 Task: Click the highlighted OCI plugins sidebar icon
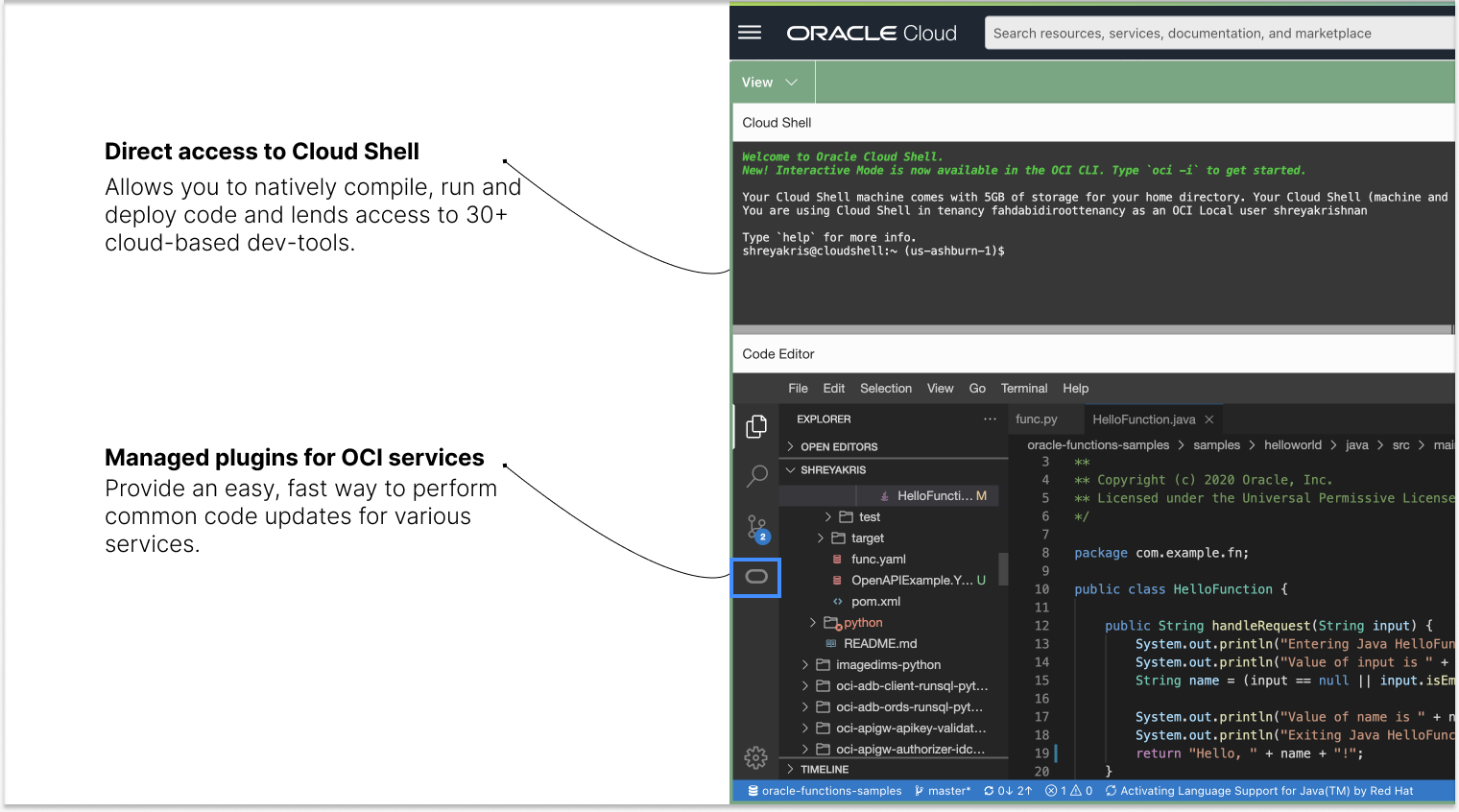755,577
